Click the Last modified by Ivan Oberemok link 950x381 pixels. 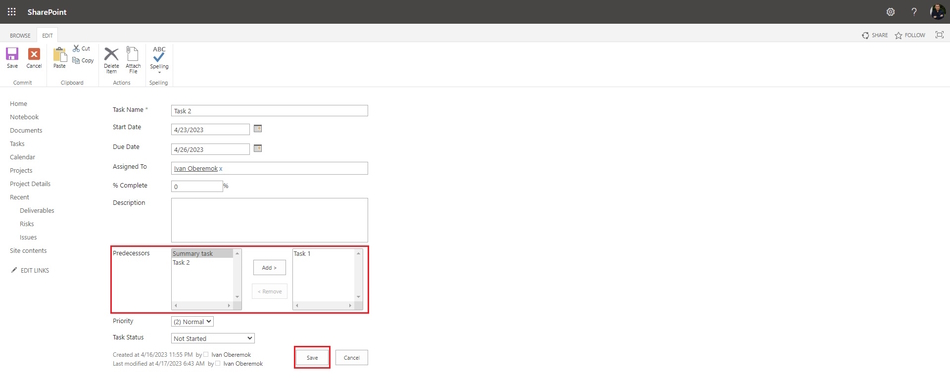point(243,363)
